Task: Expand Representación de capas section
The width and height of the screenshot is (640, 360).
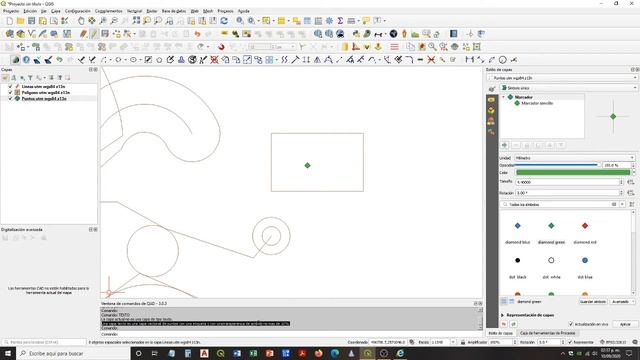Action: click(x=502, y=316)
